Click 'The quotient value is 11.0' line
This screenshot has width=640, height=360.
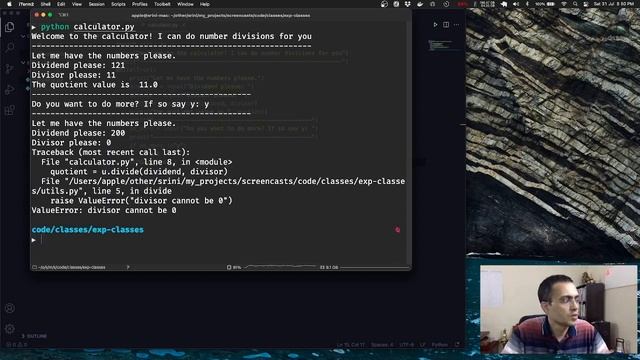(95, 84)
